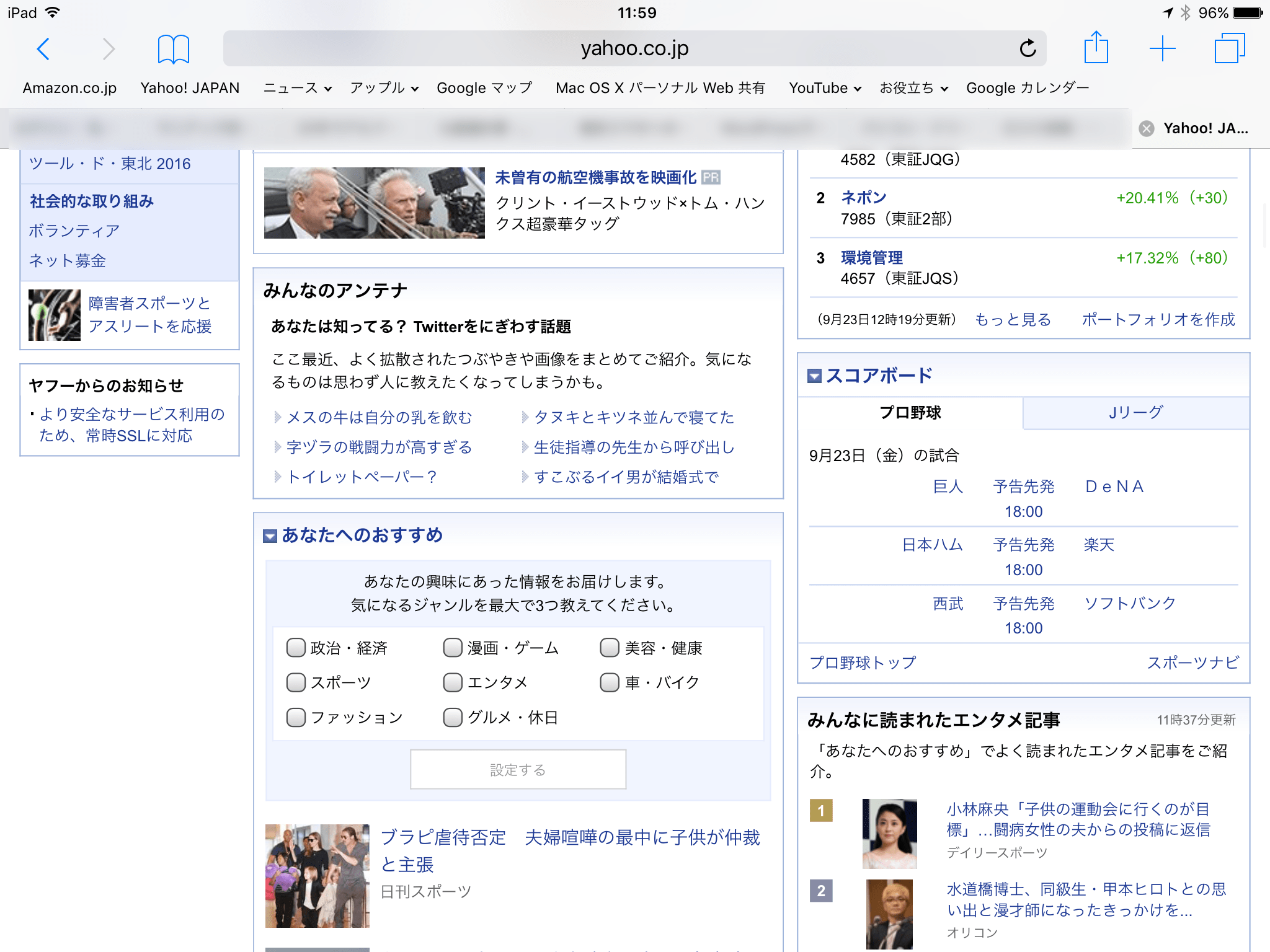Add new tab with plus icon
Viewport: 1270px width, 952px height.
pos(1162,48)
